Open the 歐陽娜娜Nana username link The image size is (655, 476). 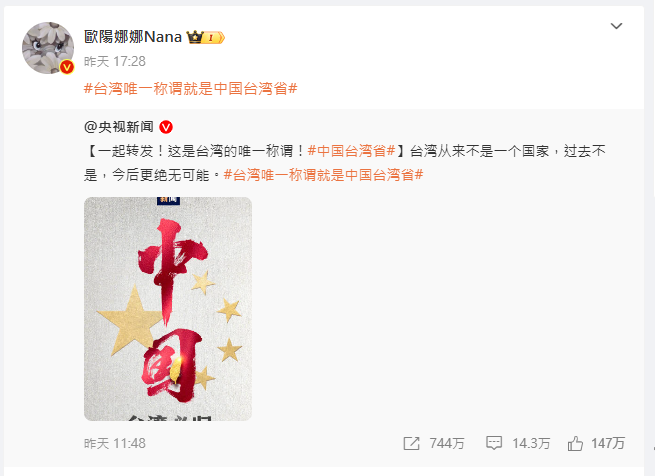click(x=133, y=37)
